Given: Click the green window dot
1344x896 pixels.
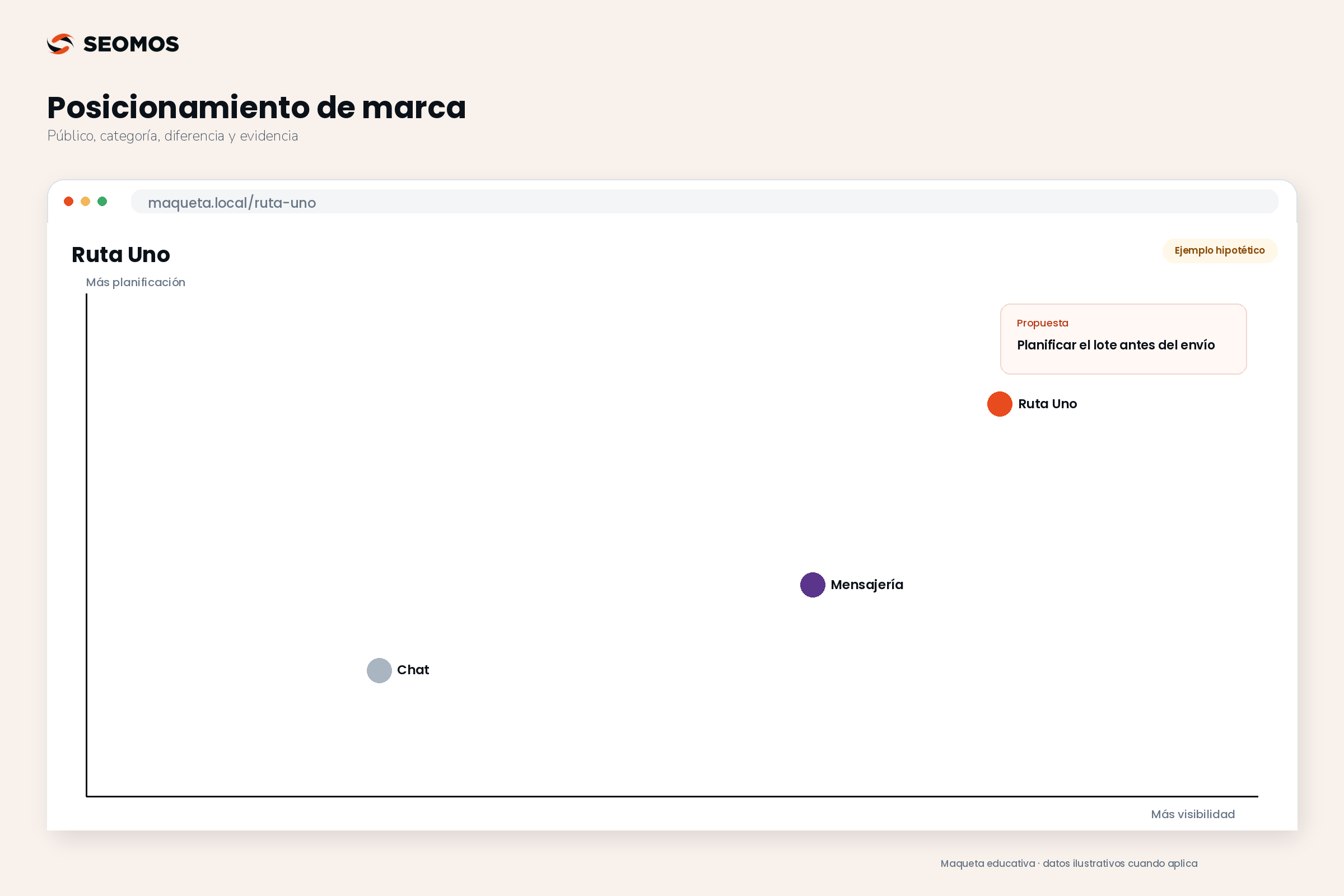Looking at the screenshot, I should click(102, 201).
